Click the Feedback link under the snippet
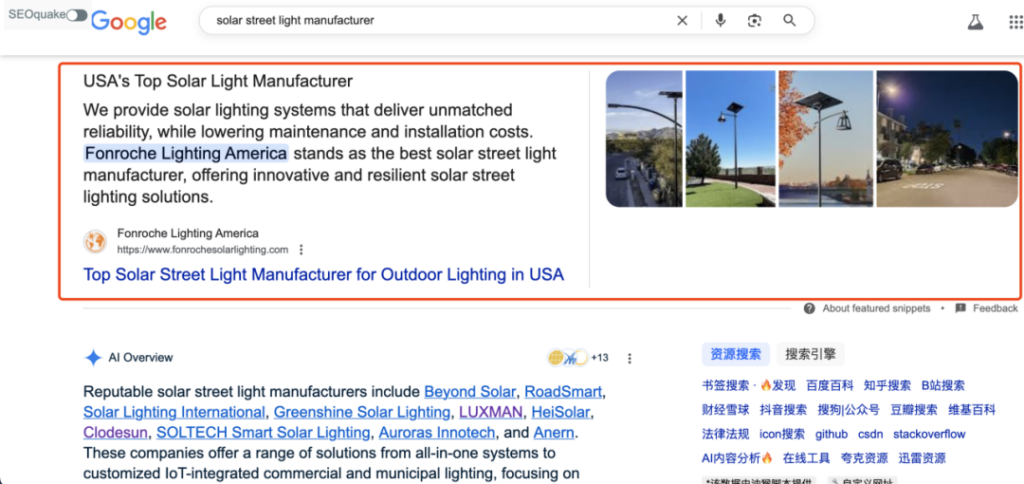This screenshot has width=1024, height=484. tap(994, 309)
